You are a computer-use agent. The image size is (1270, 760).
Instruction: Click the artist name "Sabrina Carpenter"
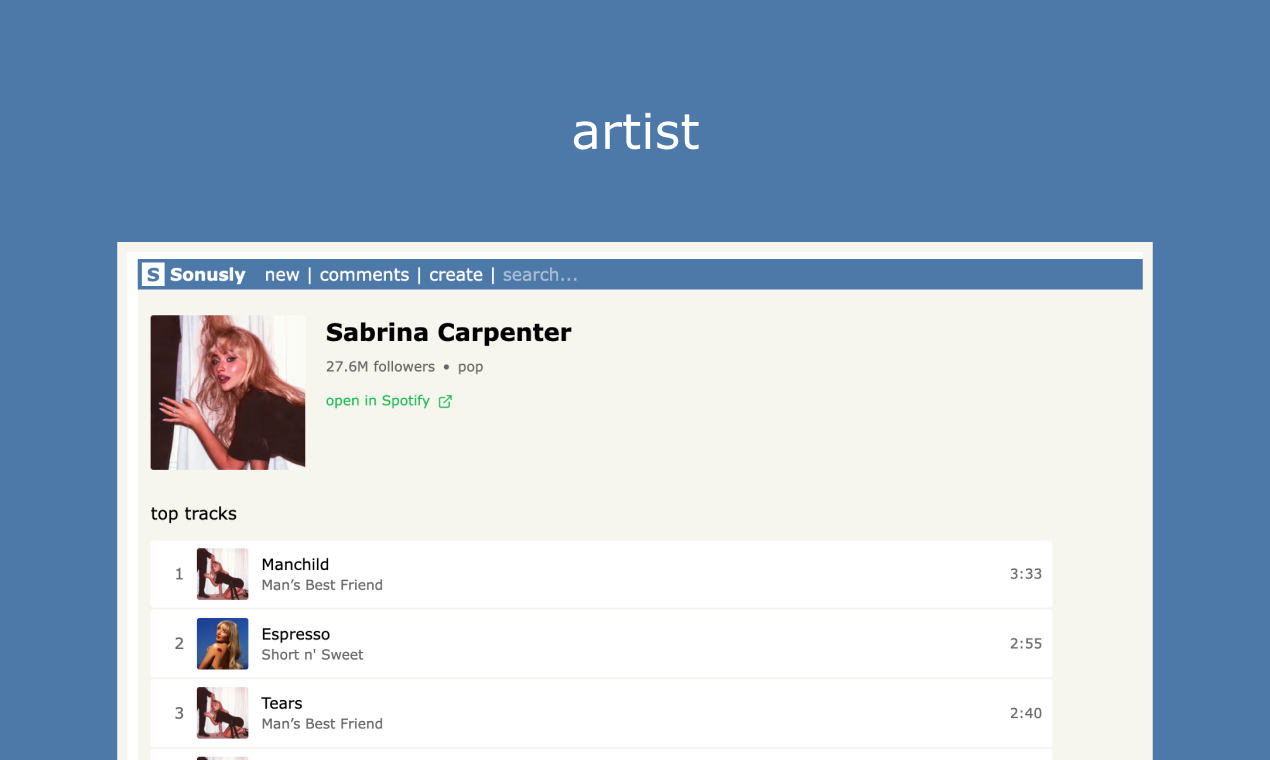448,332
